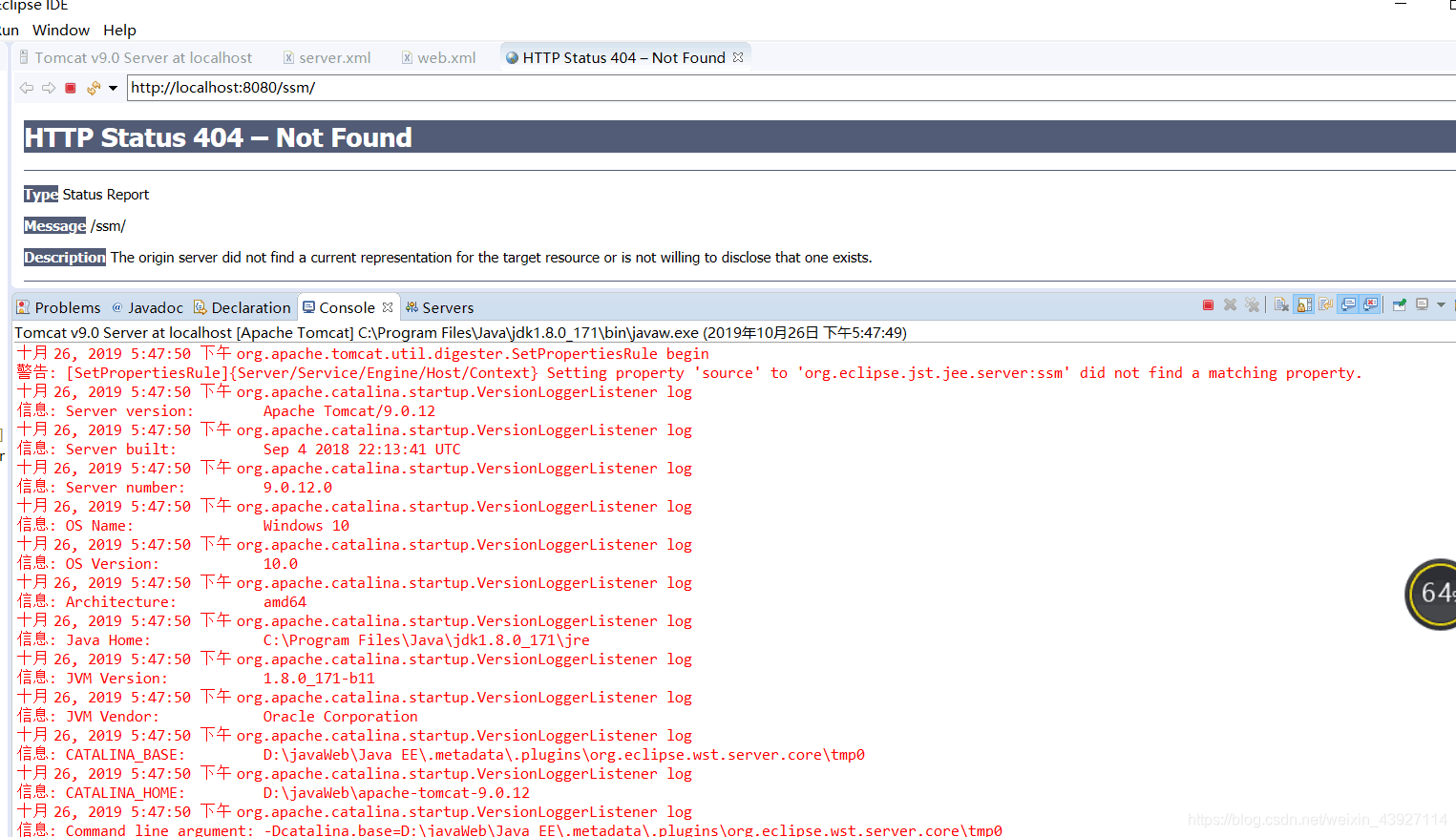
Task: Click the localhost:8080/ssm URL field
Action: (x=791, y=88)
